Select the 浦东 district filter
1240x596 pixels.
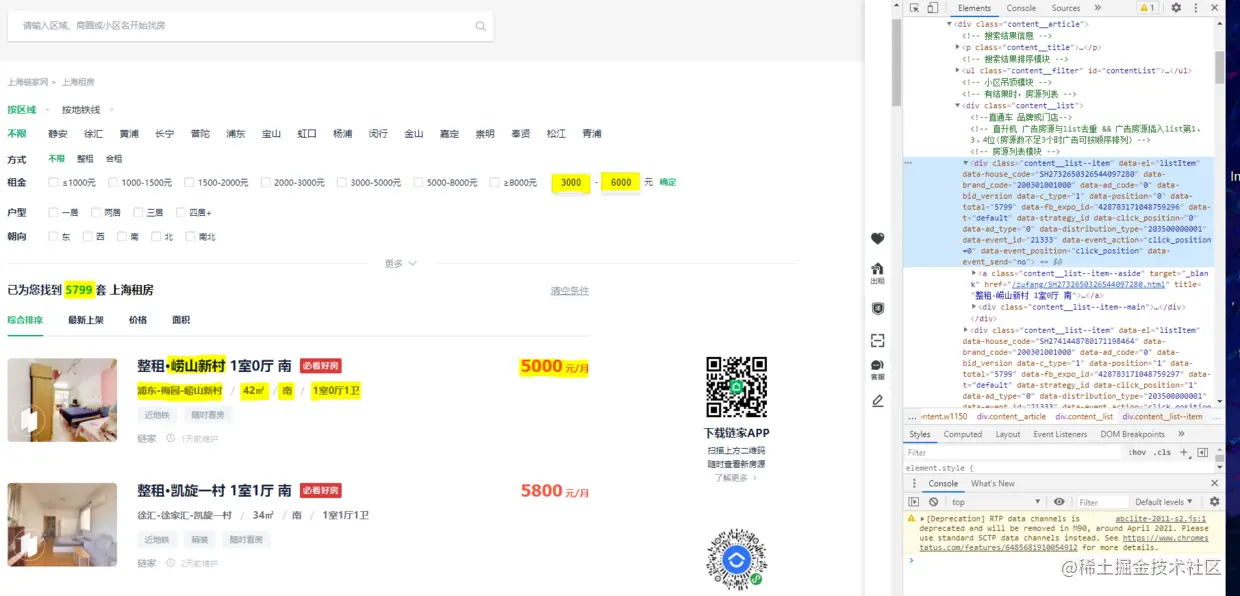(x=236, y=133)
